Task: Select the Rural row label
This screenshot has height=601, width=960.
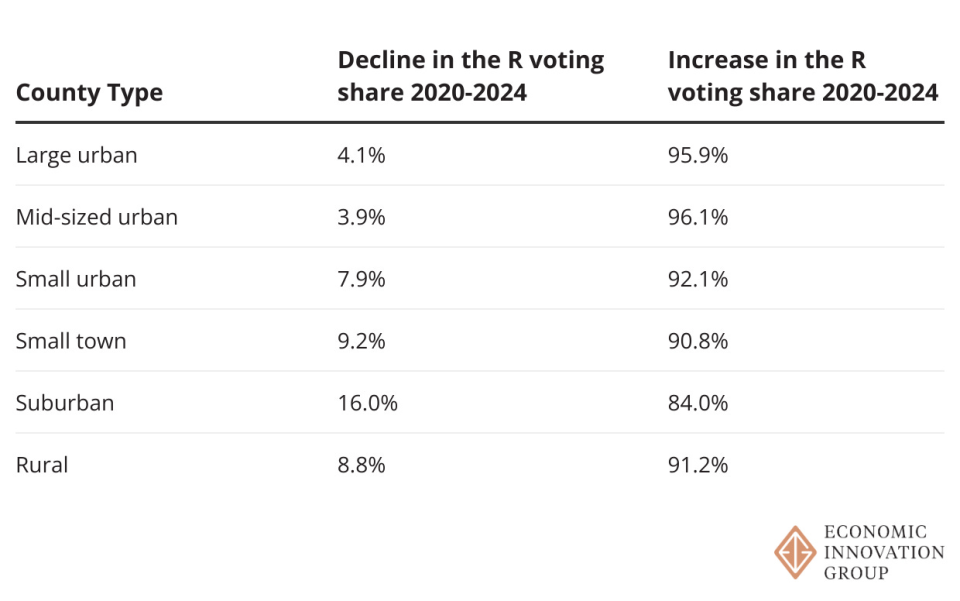Action: [x=42, y=465]
